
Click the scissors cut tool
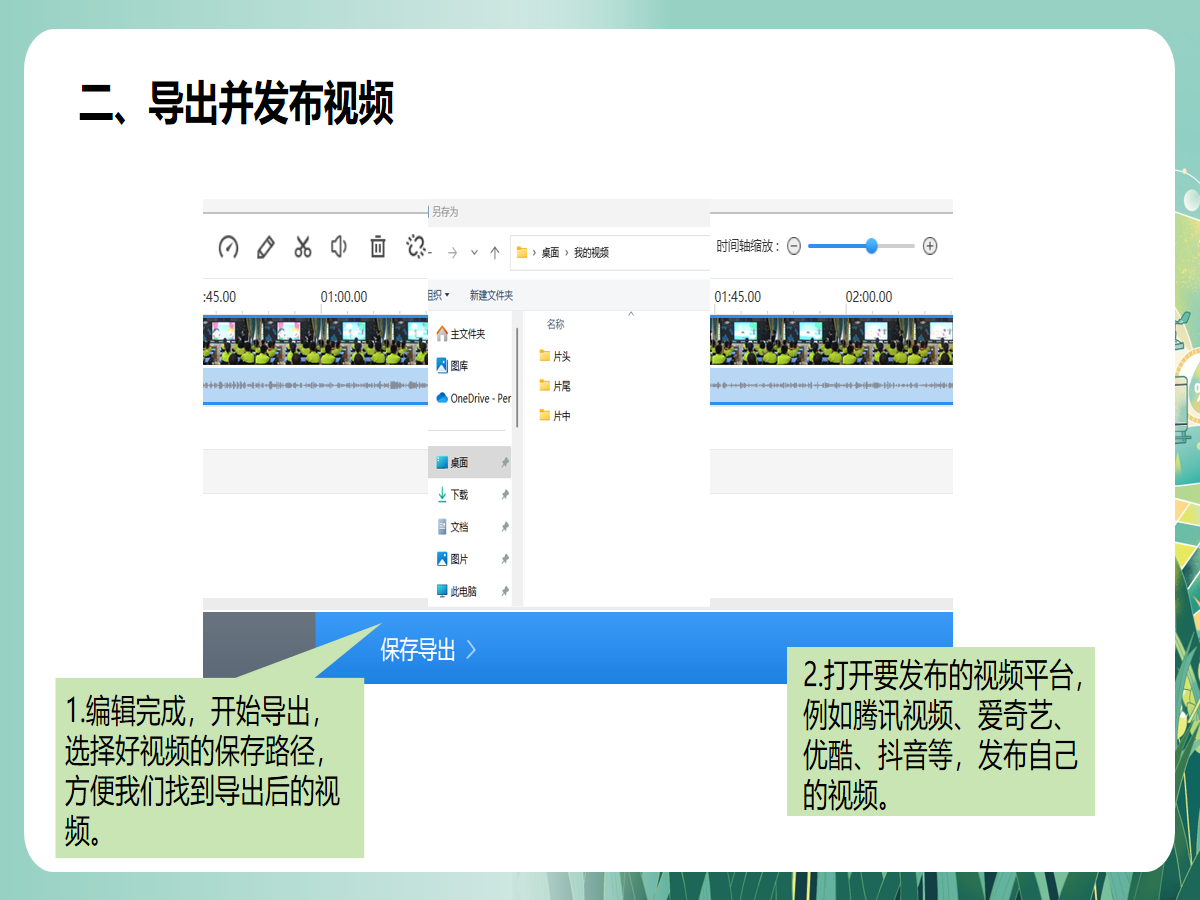[x=303, y=247]
